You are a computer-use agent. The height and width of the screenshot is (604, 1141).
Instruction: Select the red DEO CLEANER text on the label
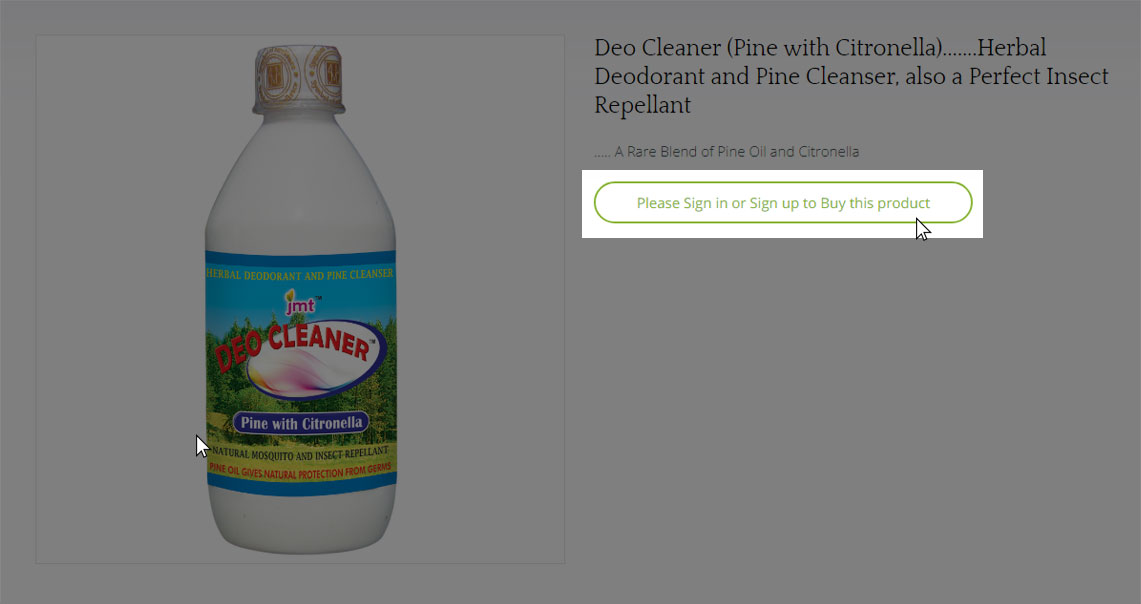295,346
